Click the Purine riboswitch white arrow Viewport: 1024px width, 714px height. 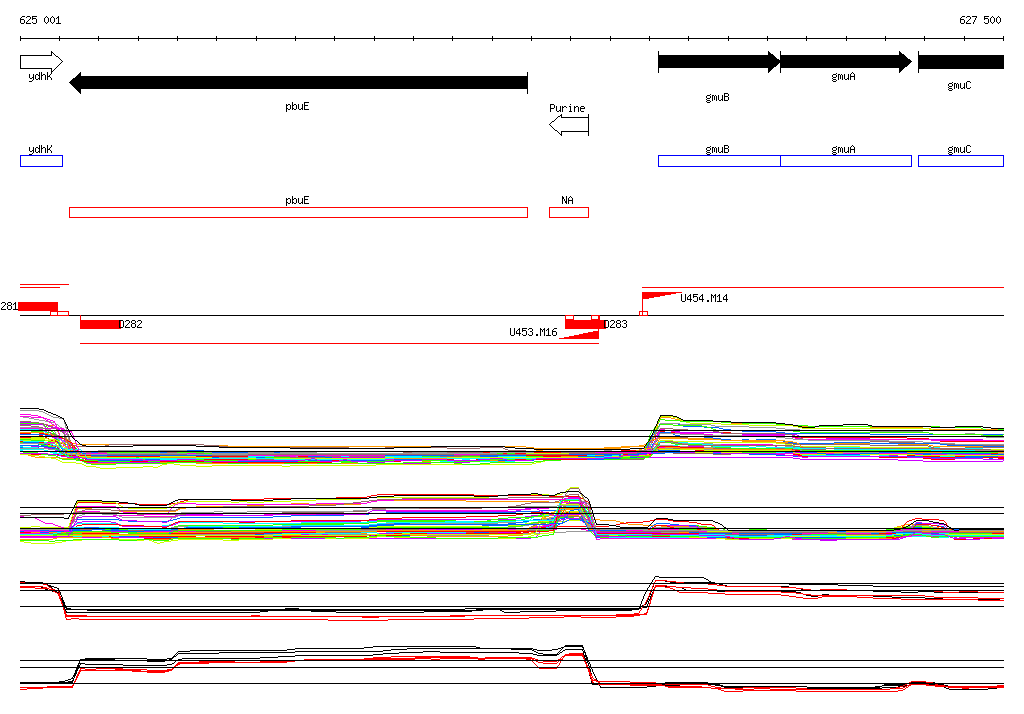[x=569, y=125]
